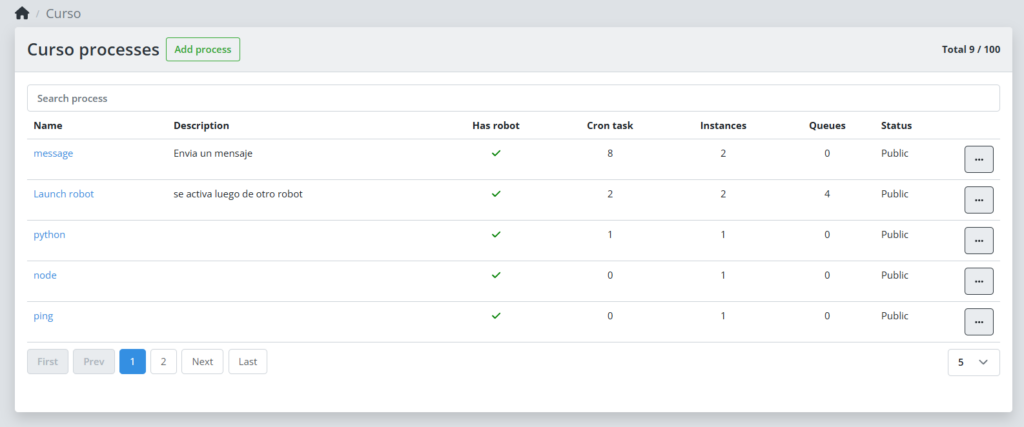This screenshot has height=427, width=1024.
Task: Click the green robot checkmark for ping
Action: tap(496, 316)
